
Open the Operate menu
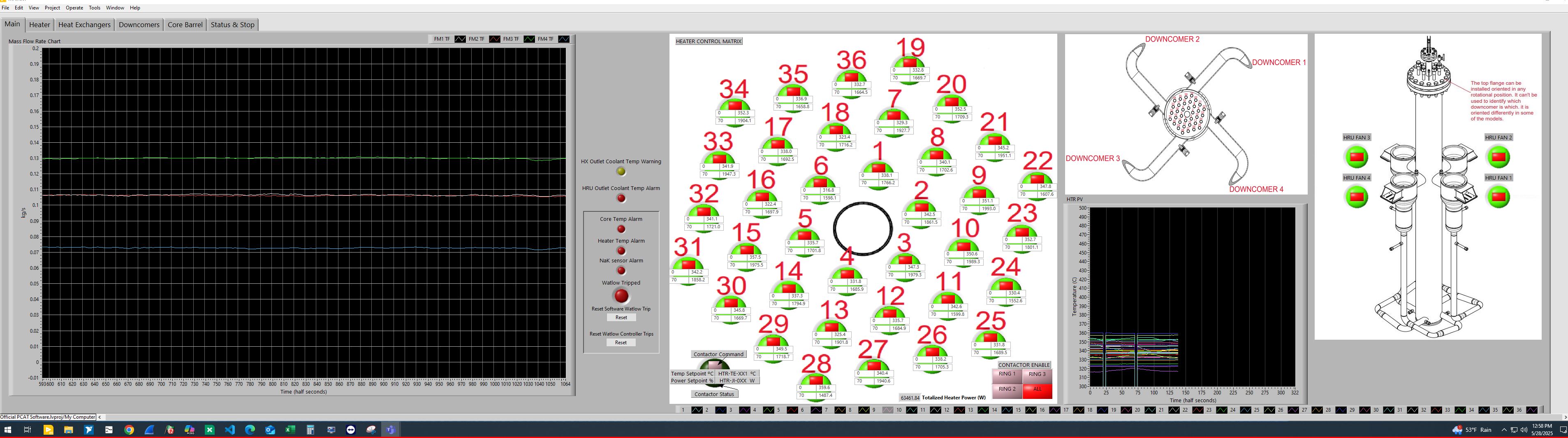coord(74,8)
